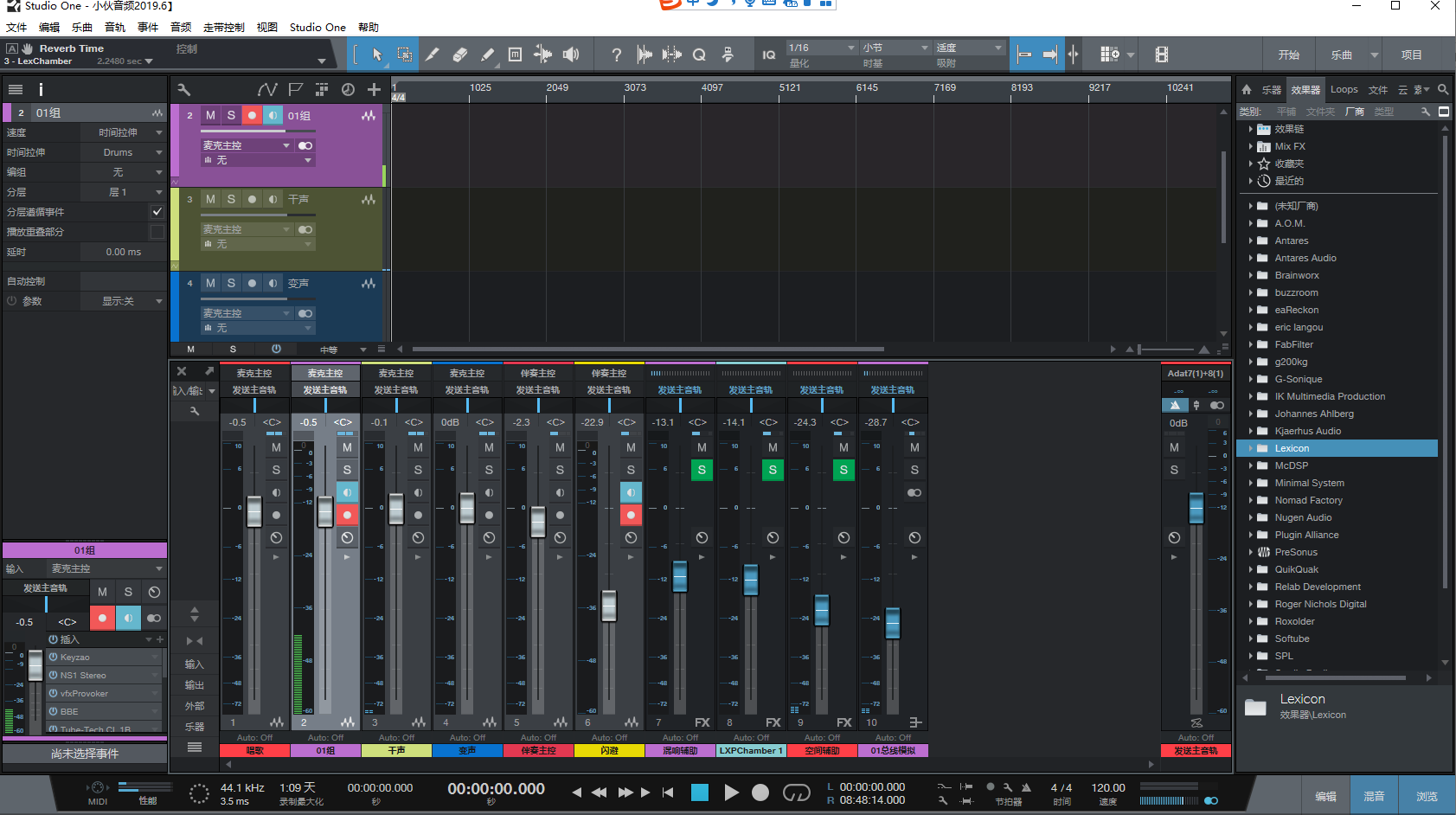This screenshot has width=1456, height=815.
Task: Open the help question mark tool
Action: pyautogui.click(x=616, y=55)
